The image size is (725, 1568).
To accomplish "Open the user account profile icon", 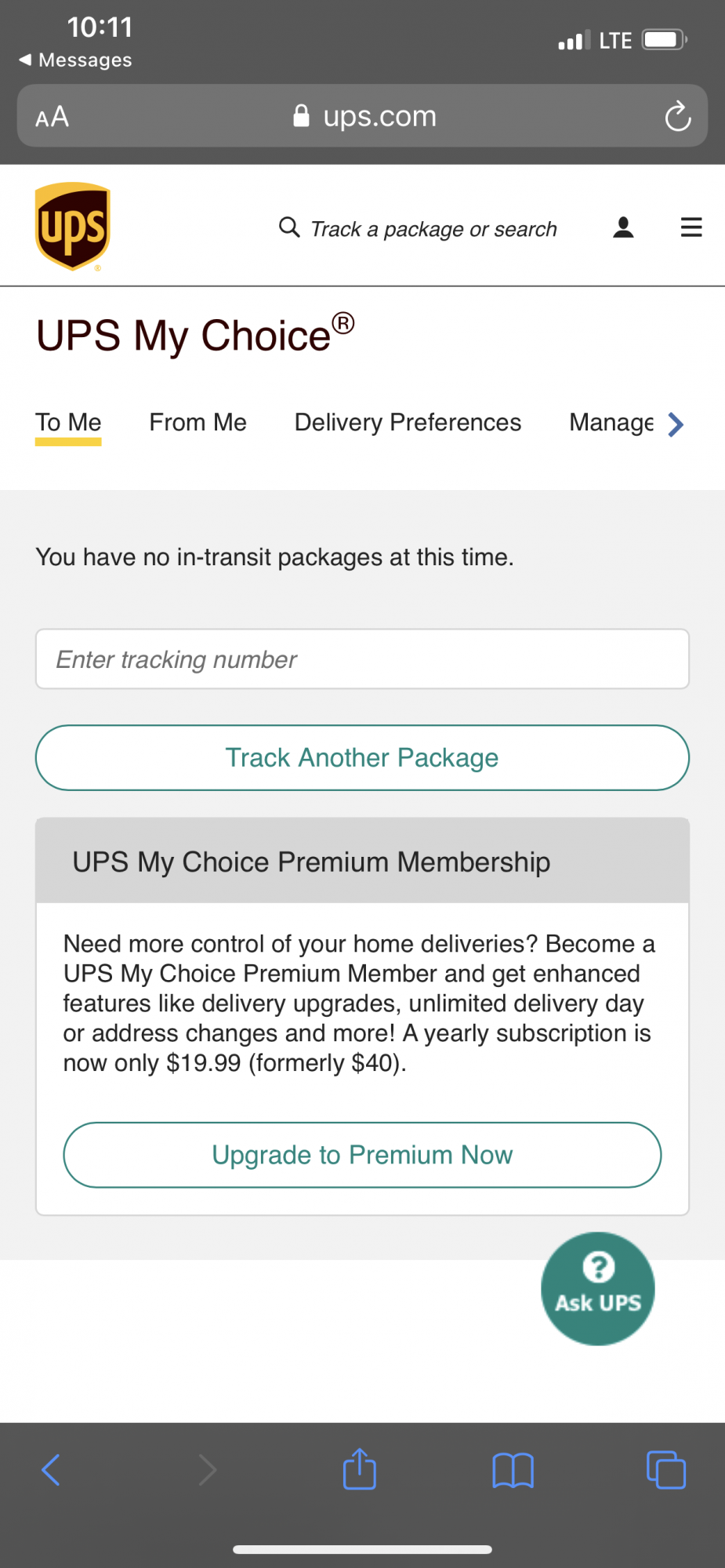I will click(x=623, y=227).
